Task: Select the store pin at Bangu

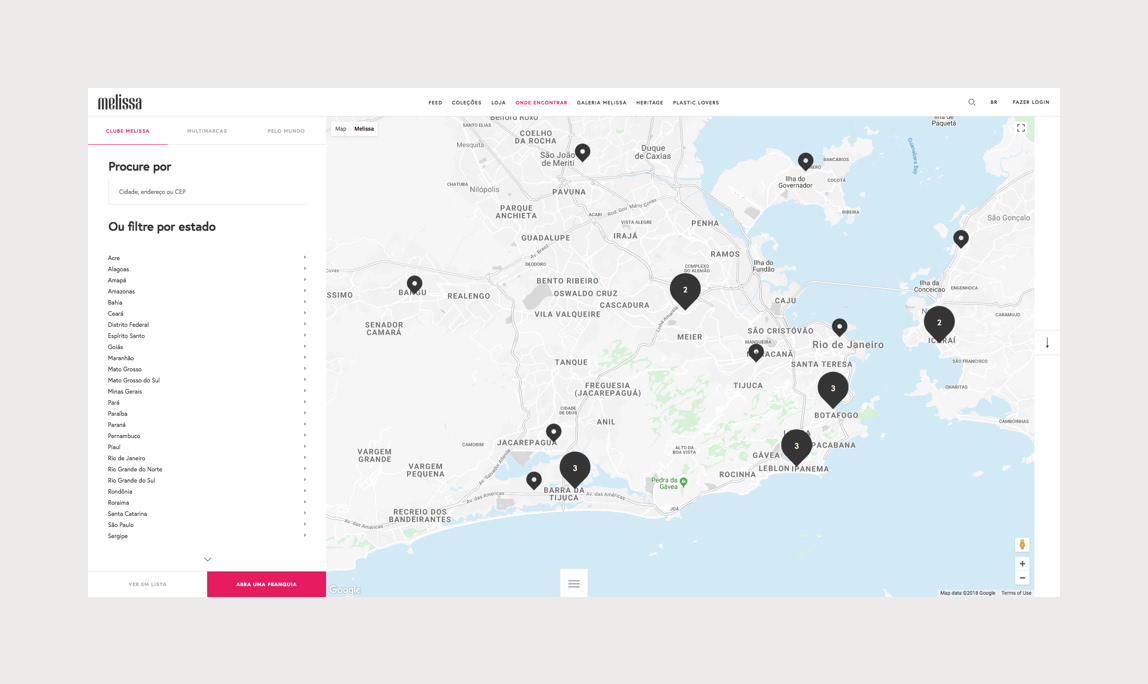Action: click(414, 284)
